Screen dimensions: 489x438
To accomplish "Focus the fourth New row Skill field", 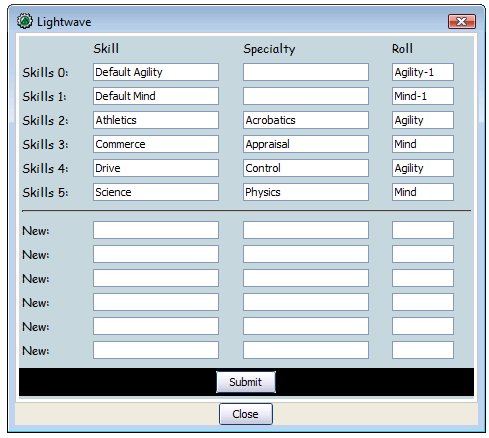I will [x=156, y=302].
